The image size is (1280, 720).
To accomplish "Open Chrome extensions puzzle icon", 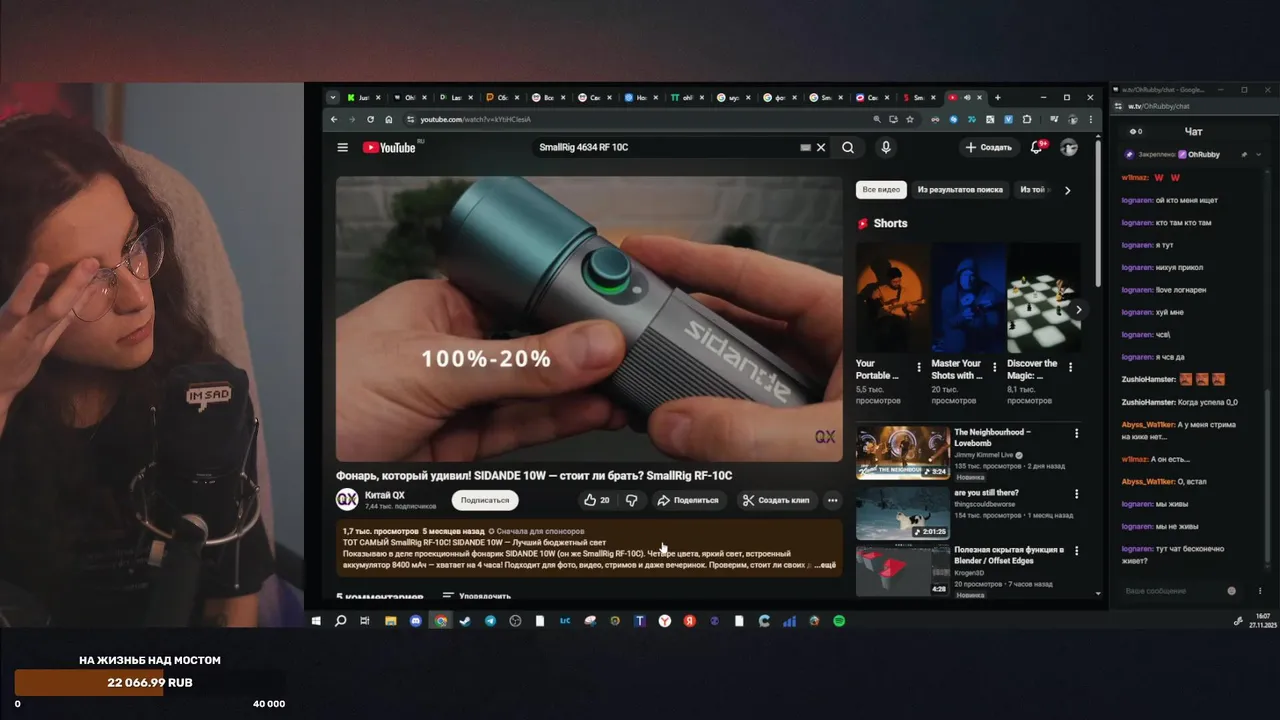I will click(1027, 119).
